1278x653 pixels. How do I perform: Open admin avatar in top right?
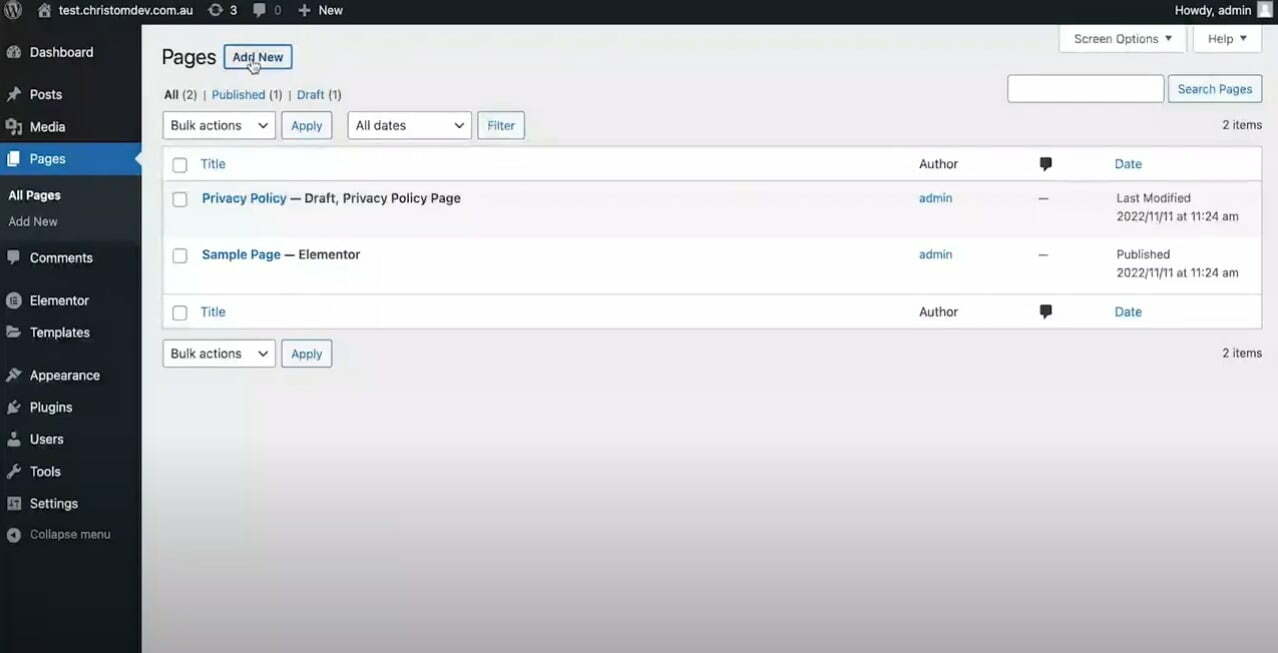[1265, 10]
